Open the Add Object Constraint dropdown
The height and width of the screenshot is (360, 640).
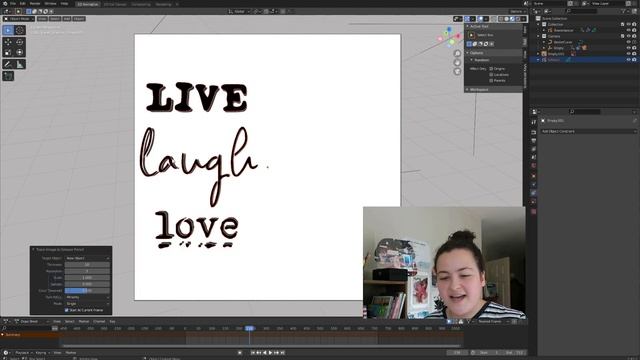pos(588,131)
